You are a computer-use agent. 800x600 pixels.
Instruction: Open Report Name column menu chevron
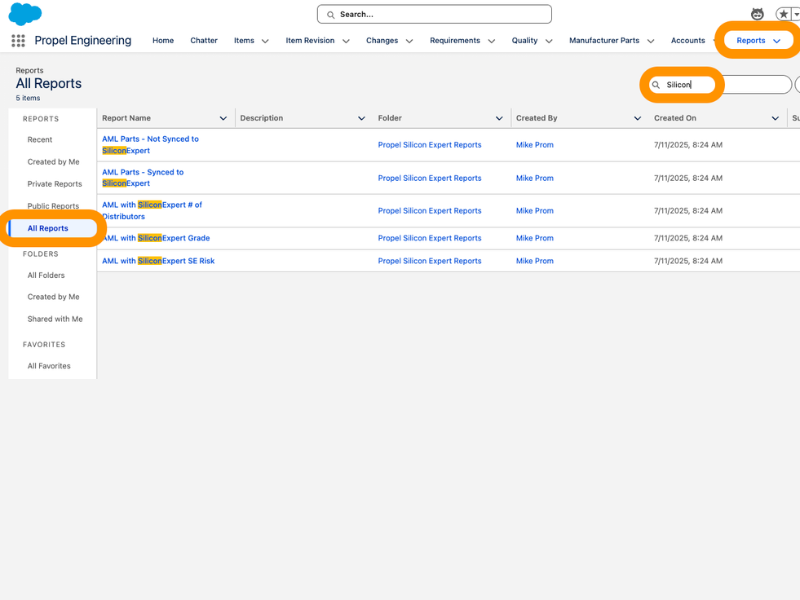tap(223, 118)
